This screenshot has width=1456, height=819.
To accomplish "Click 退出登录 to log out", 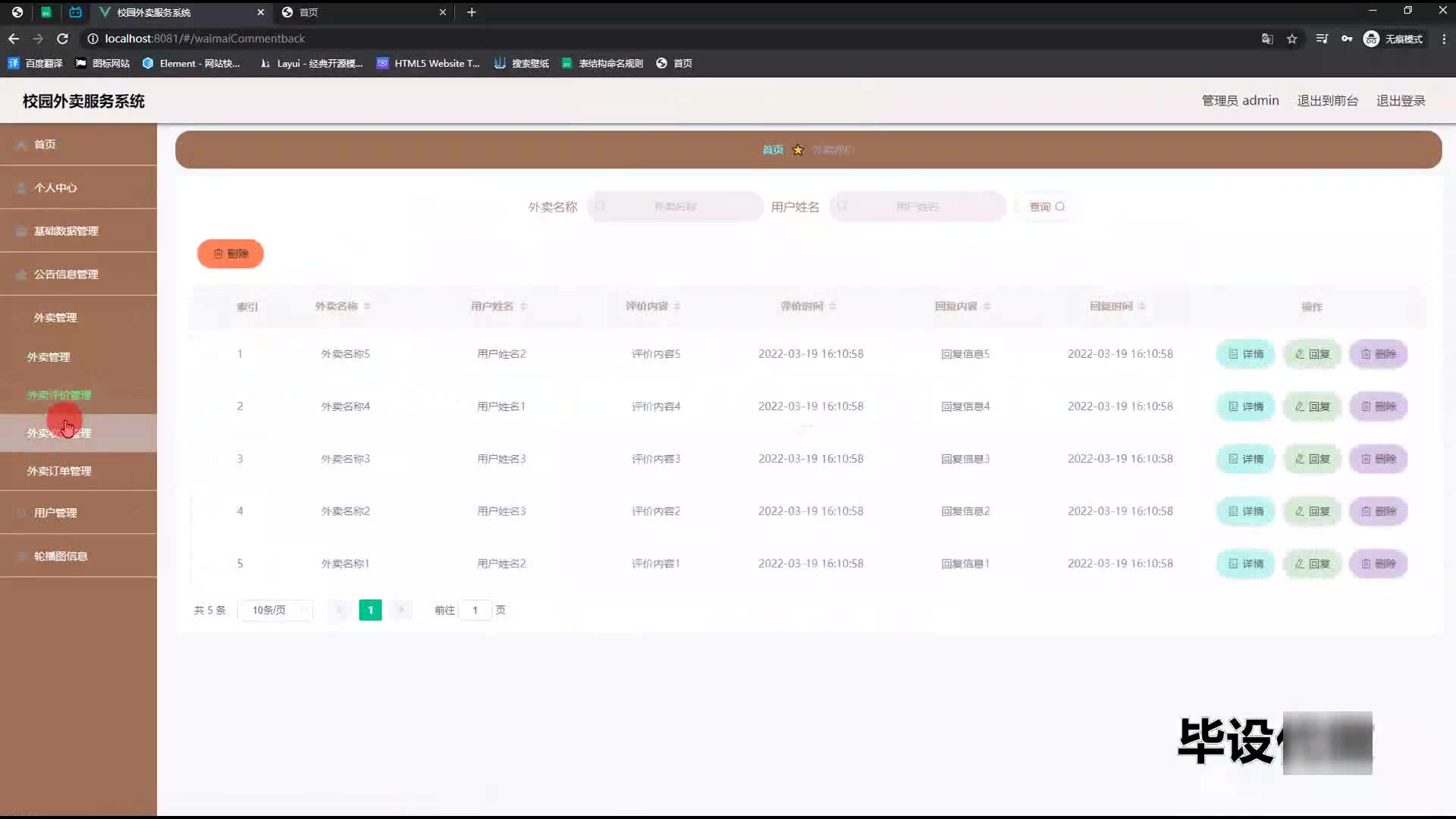I will pyautogui.click(x=1401, y=100).
